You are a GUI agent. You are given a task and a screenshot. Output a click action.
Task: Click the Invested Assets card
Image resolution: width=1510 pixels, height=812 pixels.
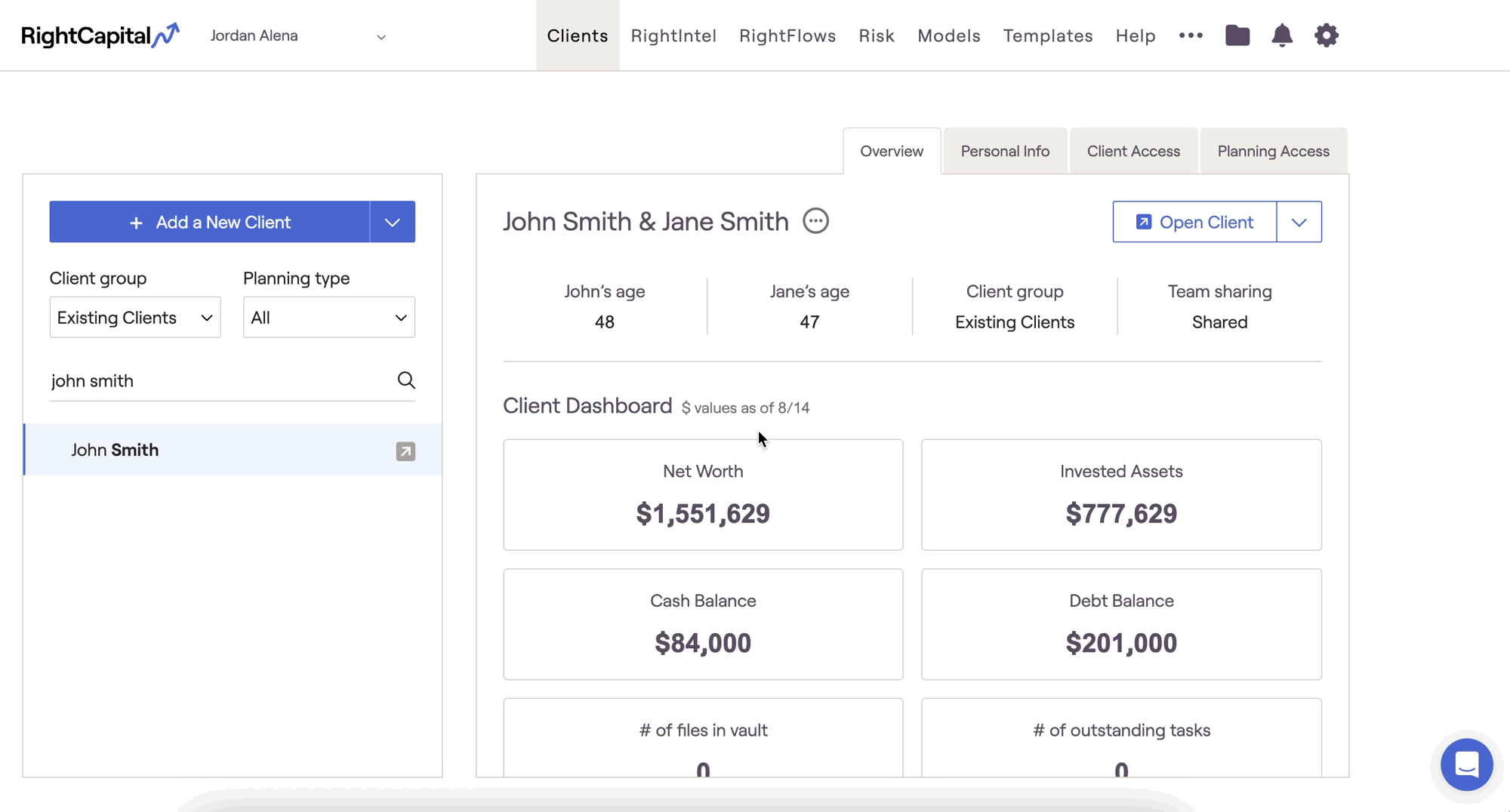point(1121,495)
